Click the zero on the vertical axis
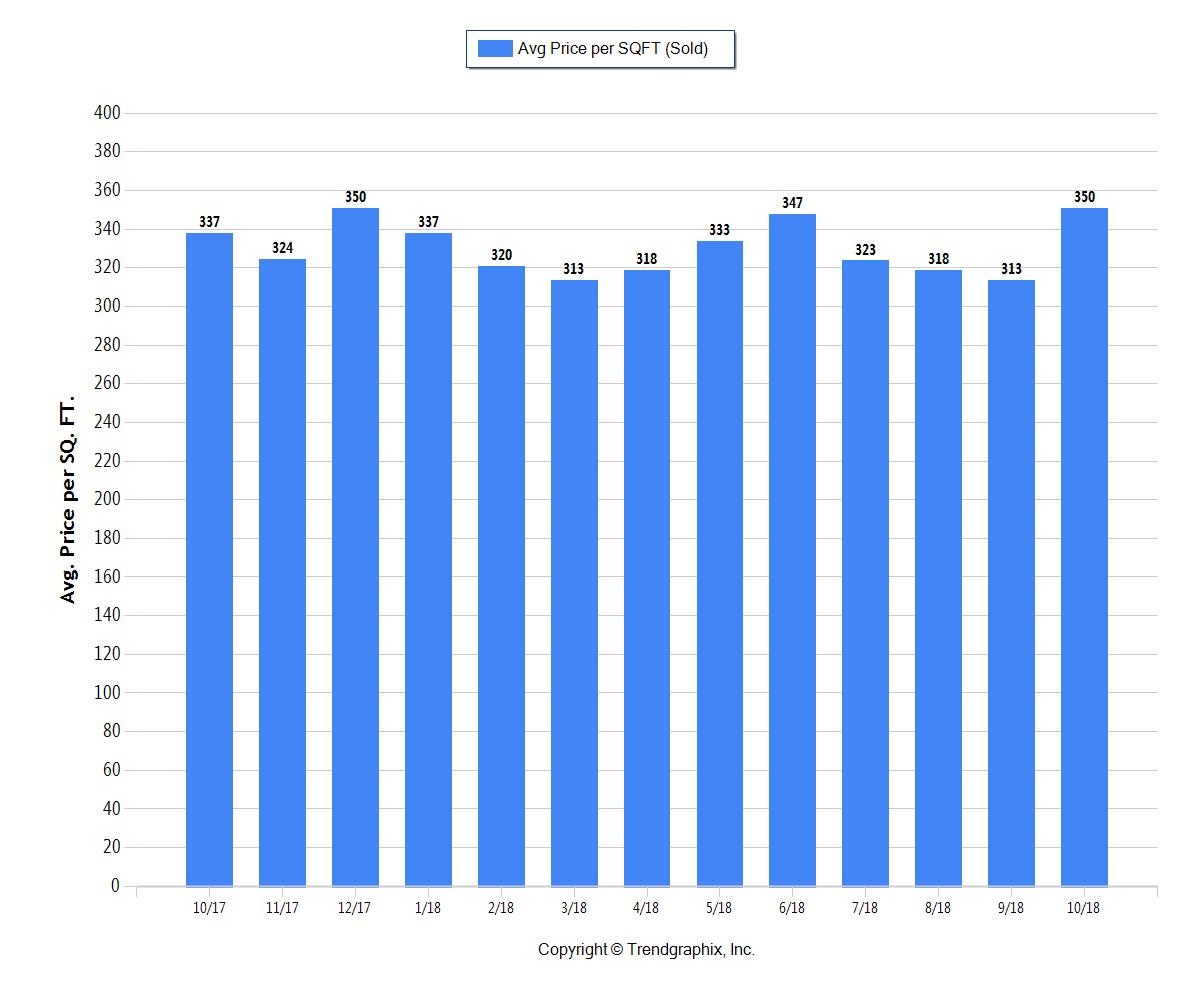 116,886
